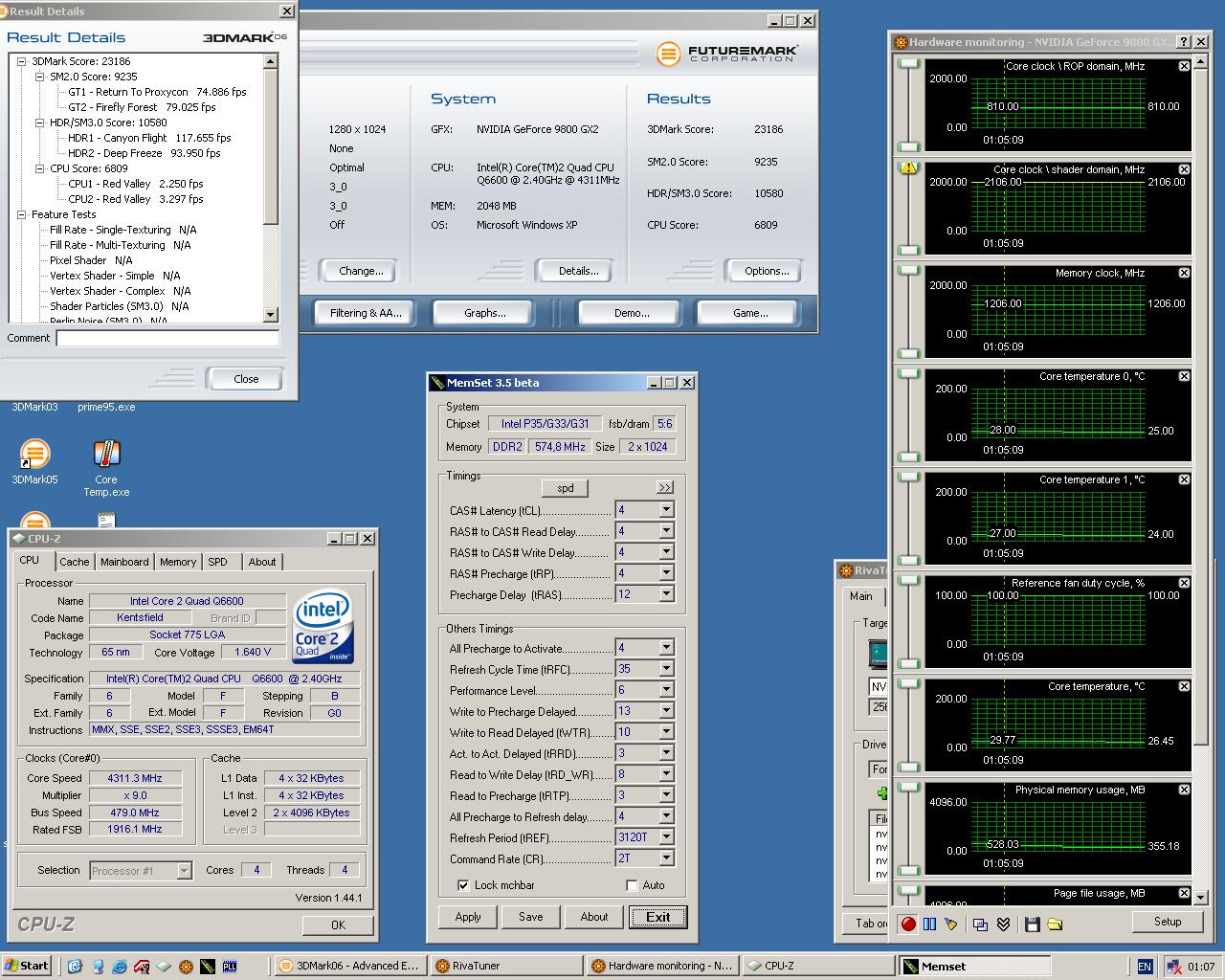
Task: Enable the Auto checkbox in MemSet
Action: click(x=632, y=885)
